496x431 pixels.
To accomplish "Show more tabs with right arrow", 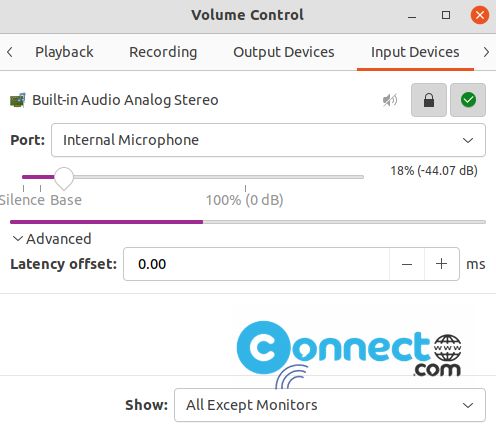I will (x=486, y=52).
